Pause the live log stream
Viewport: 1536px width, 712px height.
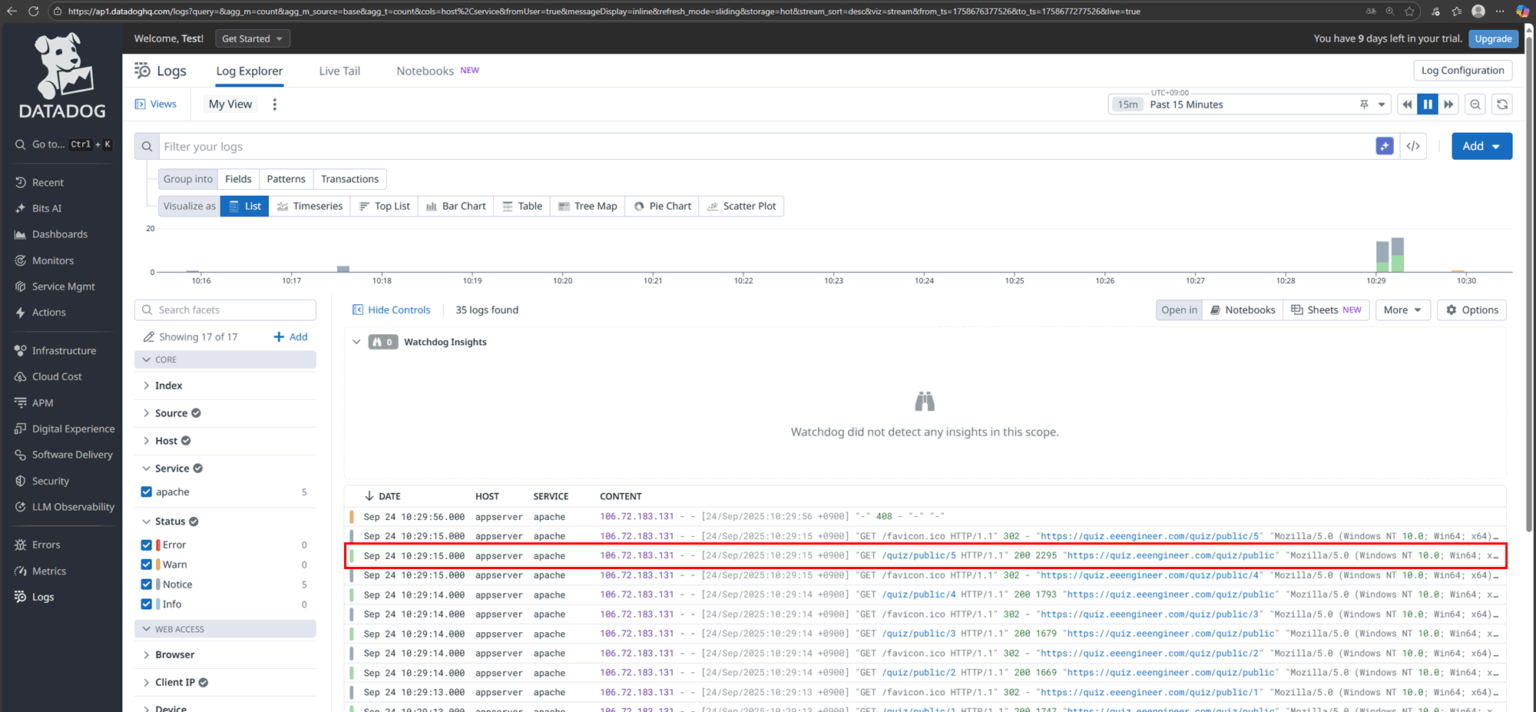tap(1428, 104)
